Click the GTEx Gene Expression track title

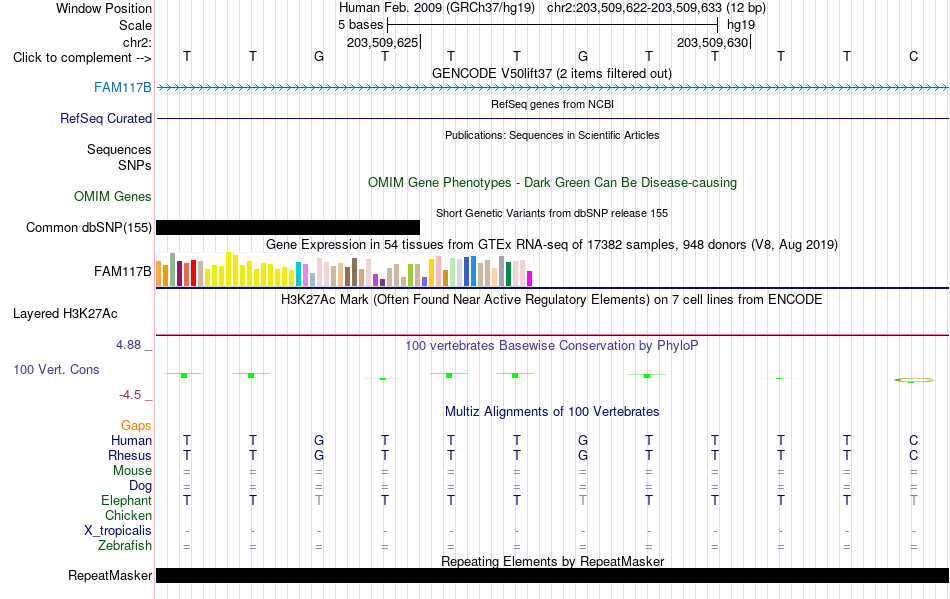point(552,245)
